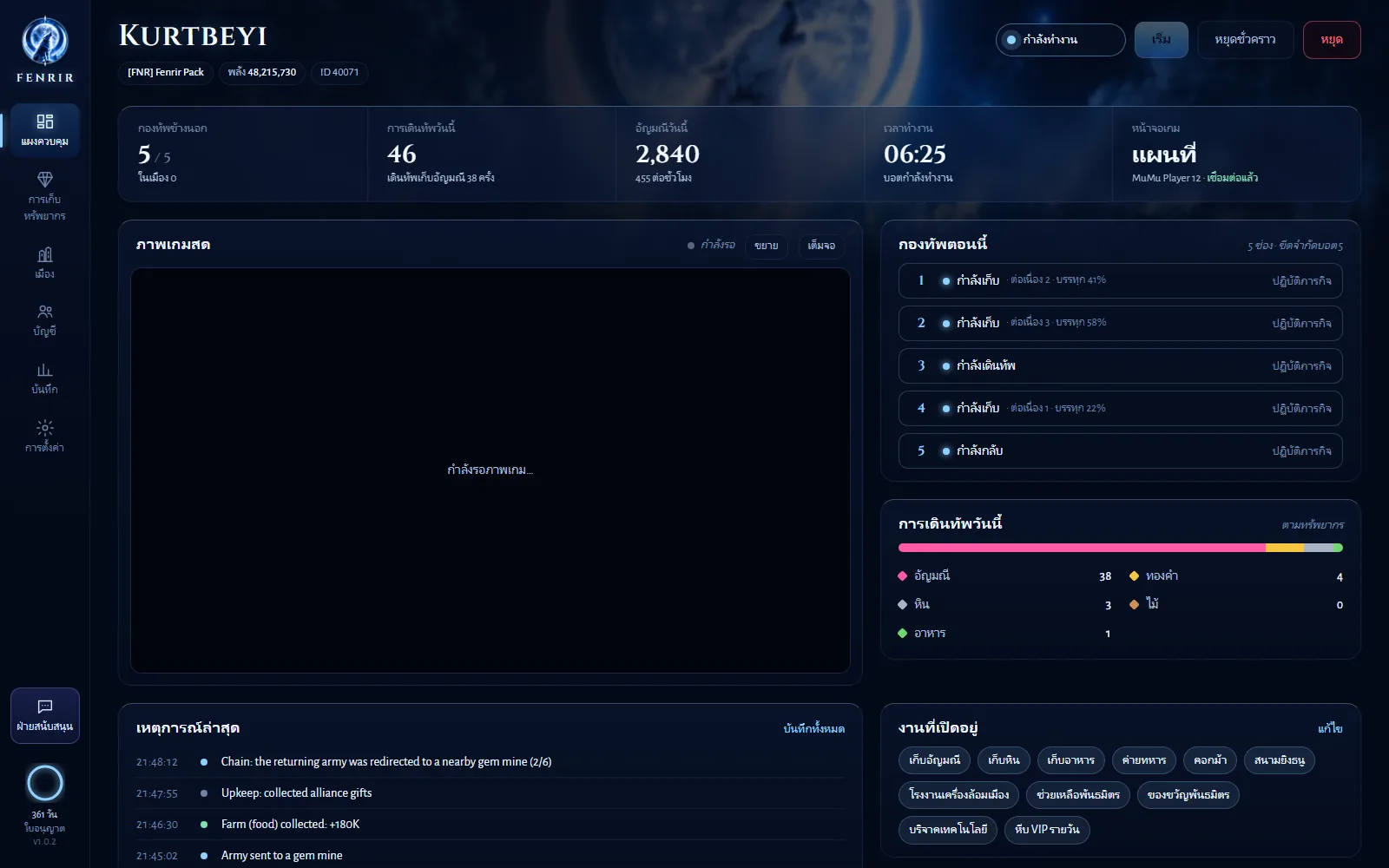Toggle the เก็บอัญมณี task chip

coord(934,760)
